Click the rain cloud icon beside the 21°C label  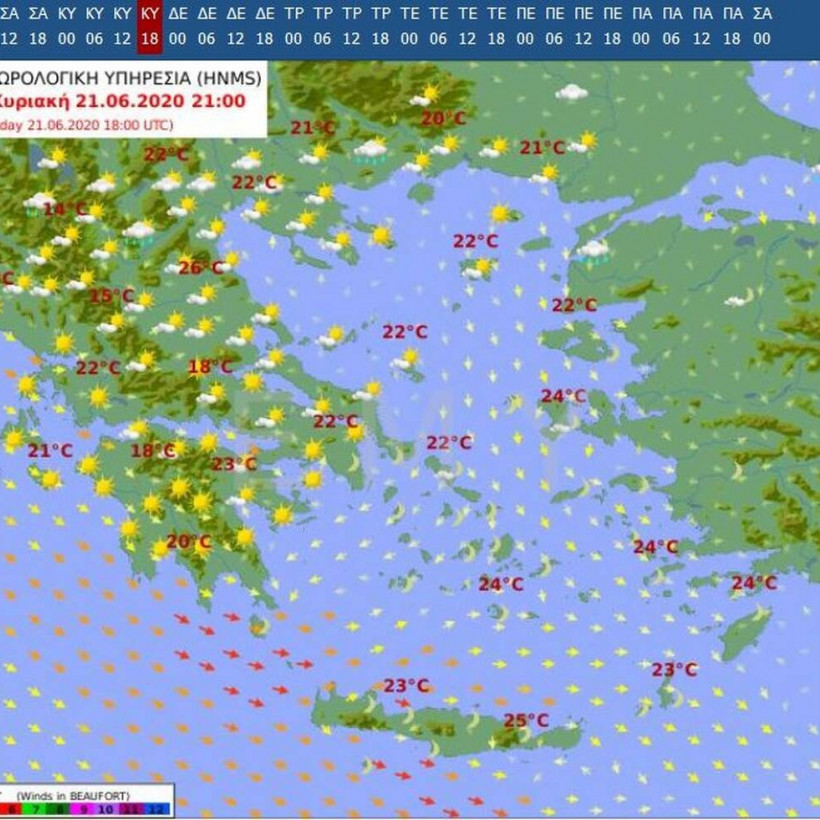371,150
